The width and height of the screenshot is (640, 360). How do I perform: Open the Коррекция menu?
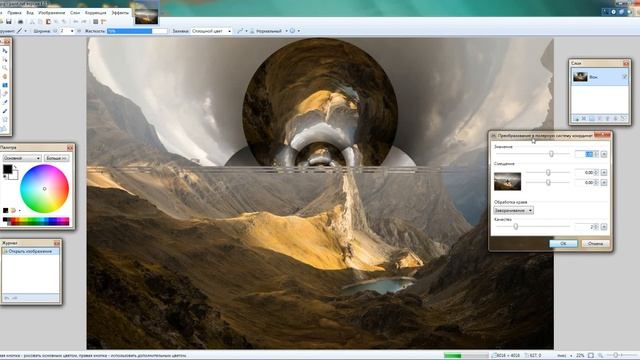(x=95, y=13)
